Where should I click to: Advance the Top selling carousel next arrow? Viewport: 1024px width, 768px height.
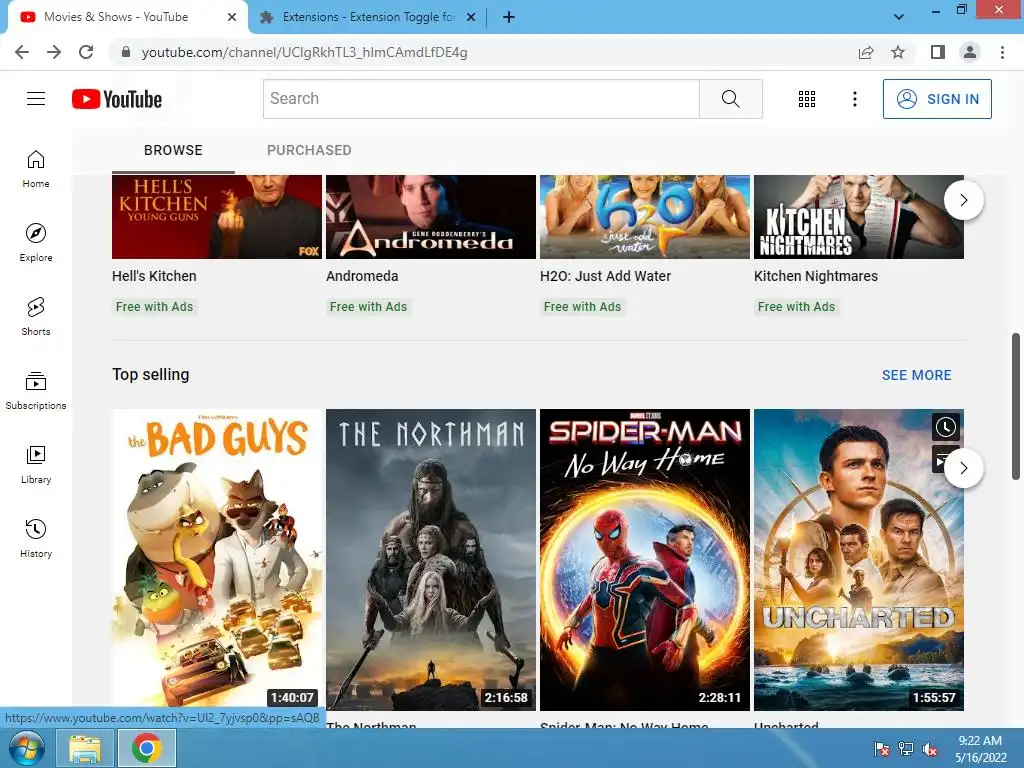coord(963,468)
